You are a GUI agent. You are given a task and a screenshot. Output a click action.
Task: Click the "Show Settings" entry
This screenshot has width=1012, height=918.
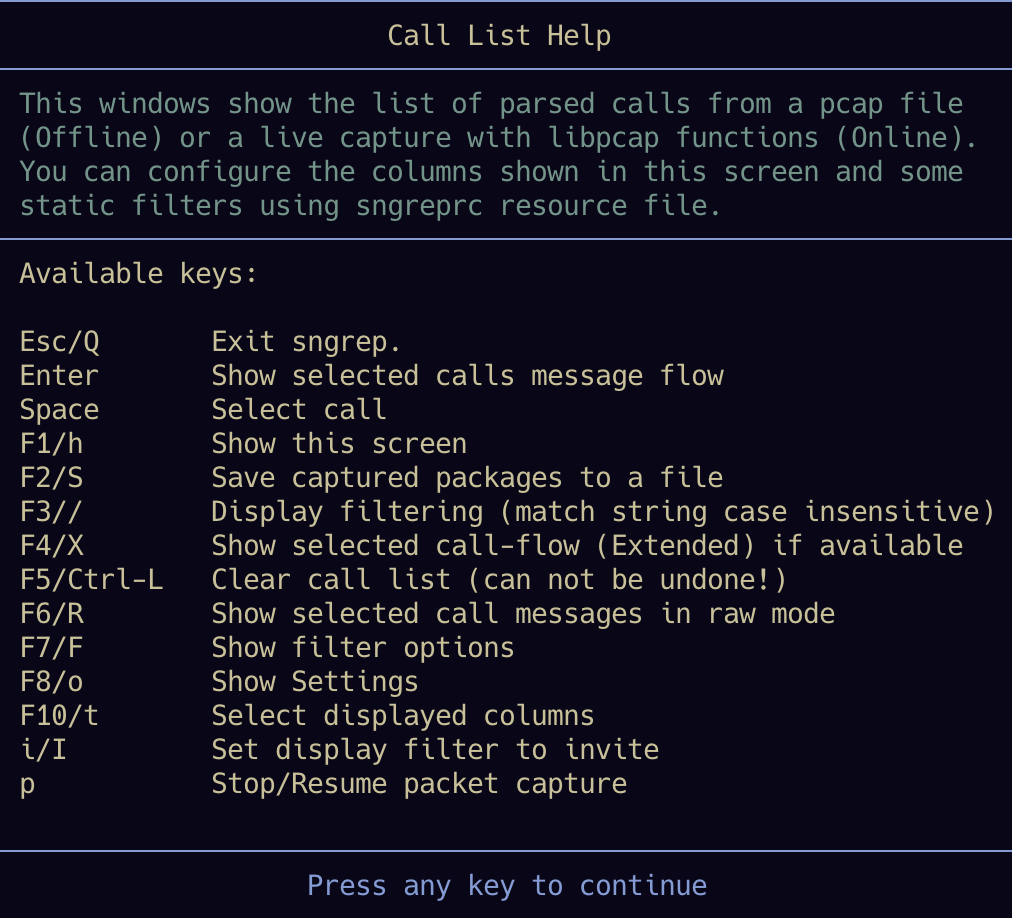tap(314, 682)
